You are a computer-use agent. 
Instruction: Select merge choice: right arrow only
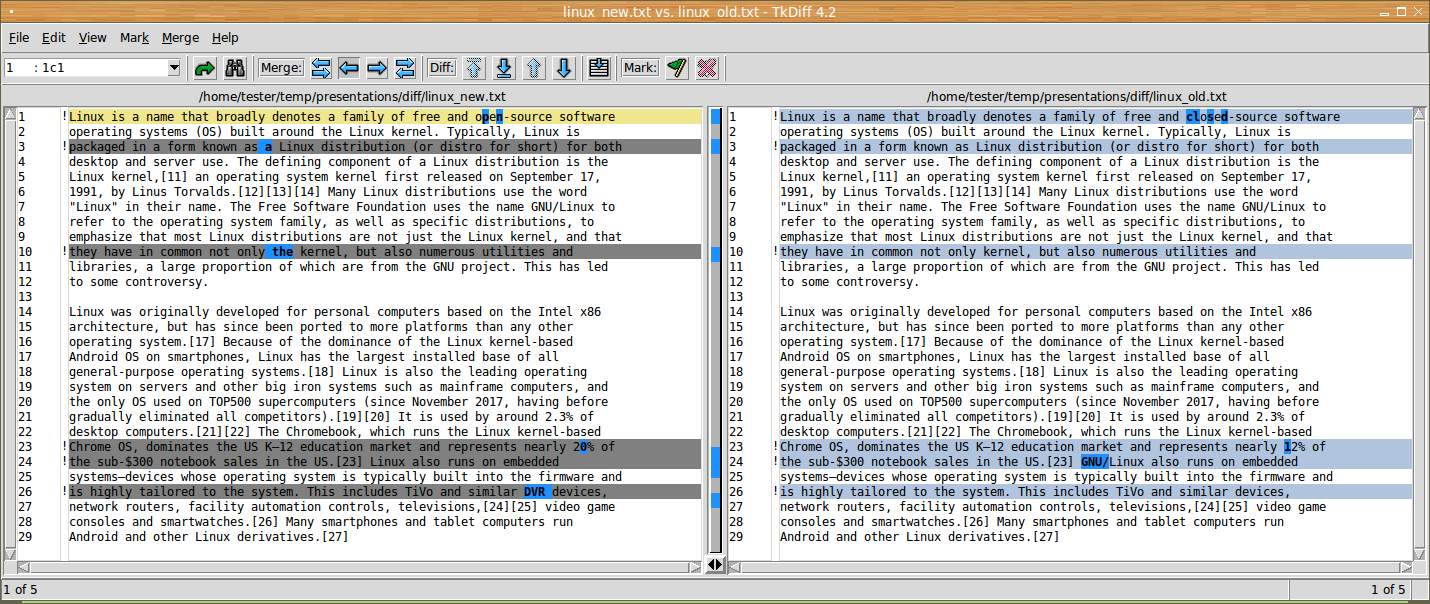377,68
